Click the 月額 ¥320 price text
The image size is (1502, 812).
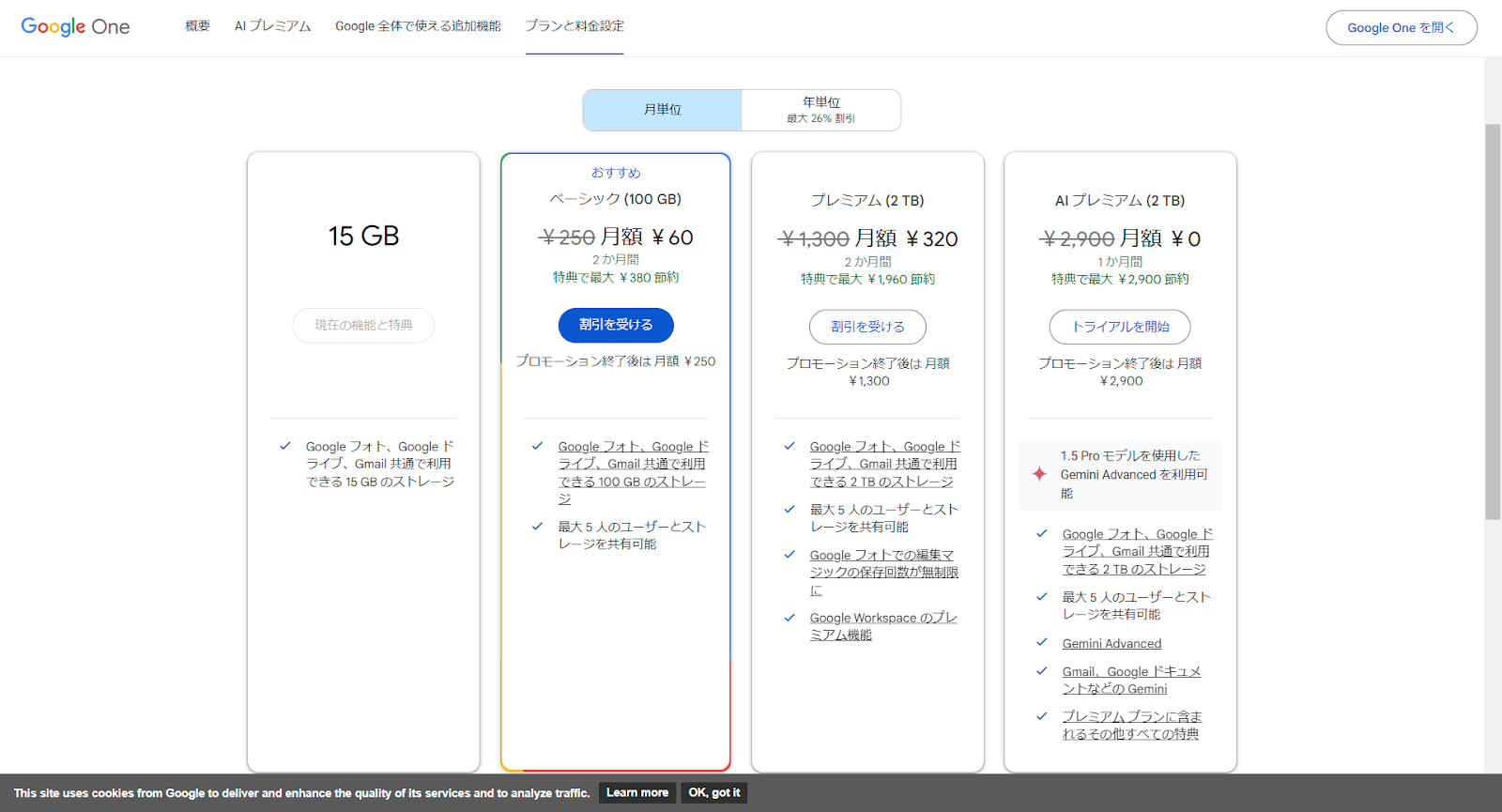coord(906,239)
